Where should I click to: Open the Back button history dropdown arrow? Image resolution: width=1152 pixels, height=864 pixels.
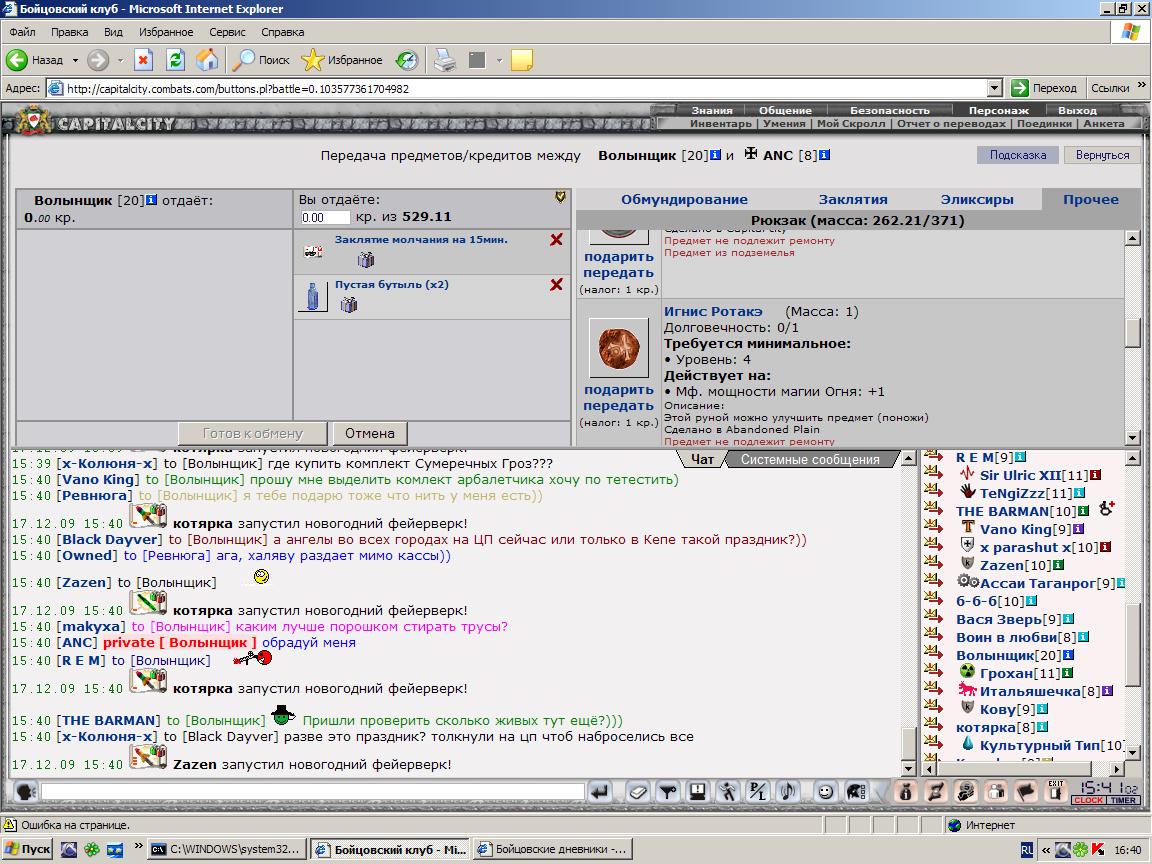(x=75, y=60)
